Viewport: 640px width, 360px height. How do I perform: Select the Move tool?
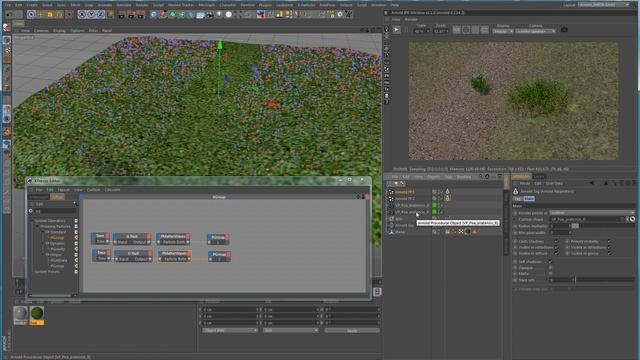click(40, 15)
